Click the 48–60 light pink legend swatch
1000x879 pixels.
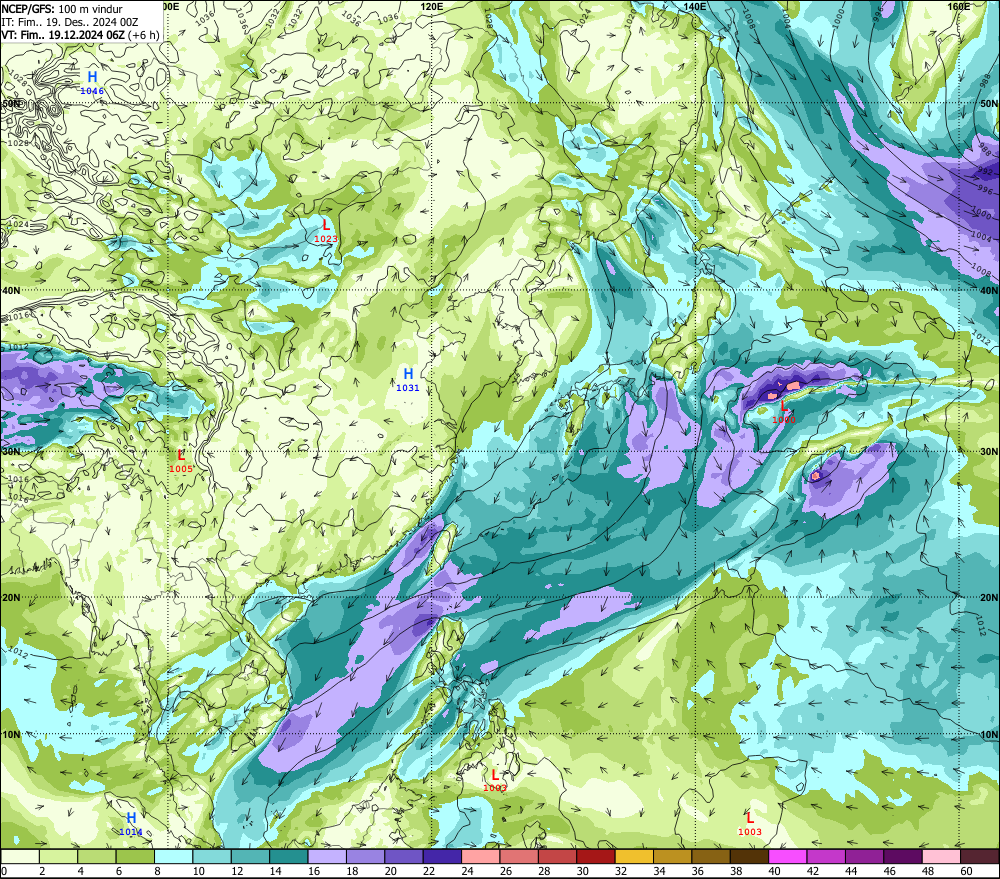tap(941, 856)
